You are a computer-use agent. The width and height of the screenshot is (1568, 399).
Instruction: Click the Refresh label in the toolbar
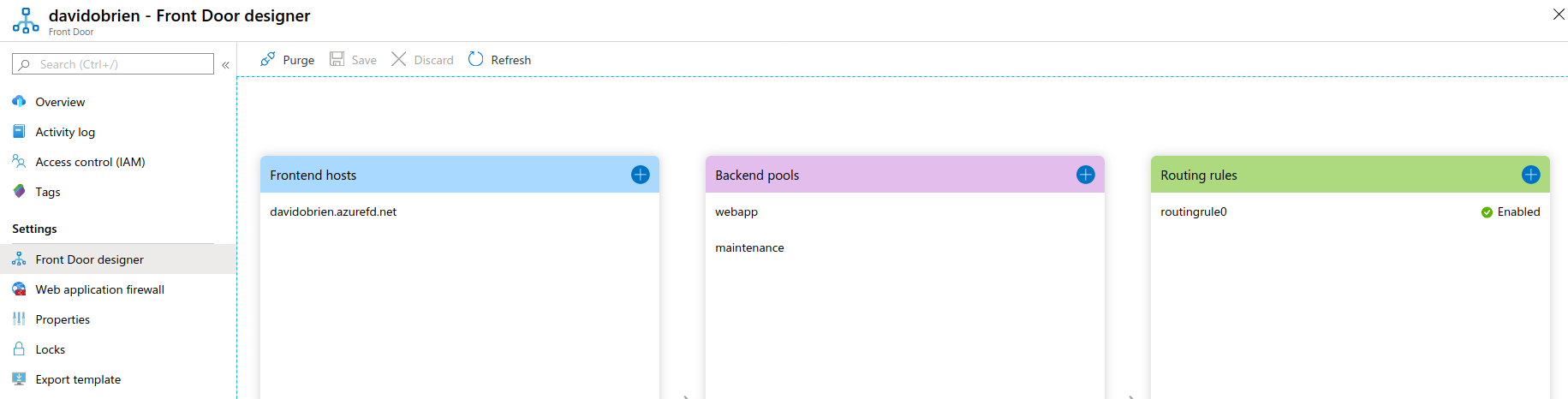pyautogui.click(x=510, y=60)
